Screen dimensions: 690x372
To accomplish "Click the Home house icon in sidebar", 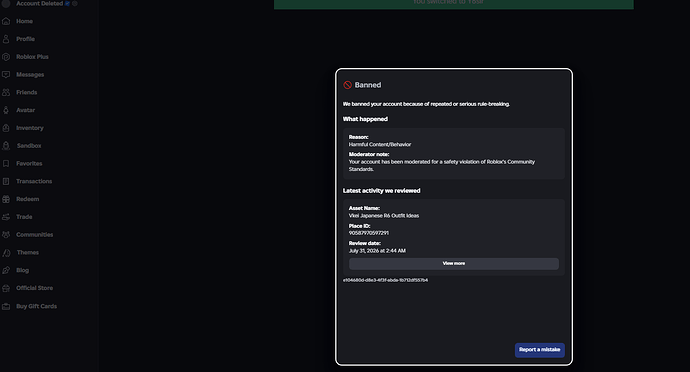I will click(6, 21).
